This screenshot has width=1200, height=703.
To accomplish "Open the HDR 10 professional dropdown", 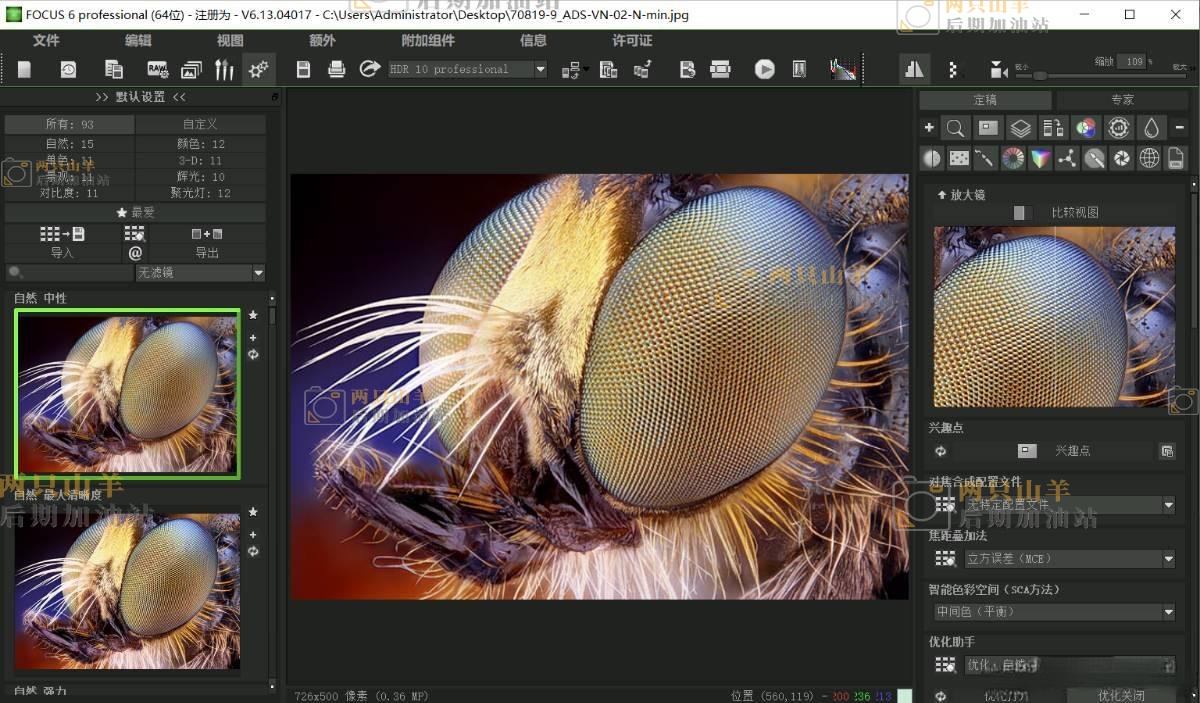I will (540, 69).
